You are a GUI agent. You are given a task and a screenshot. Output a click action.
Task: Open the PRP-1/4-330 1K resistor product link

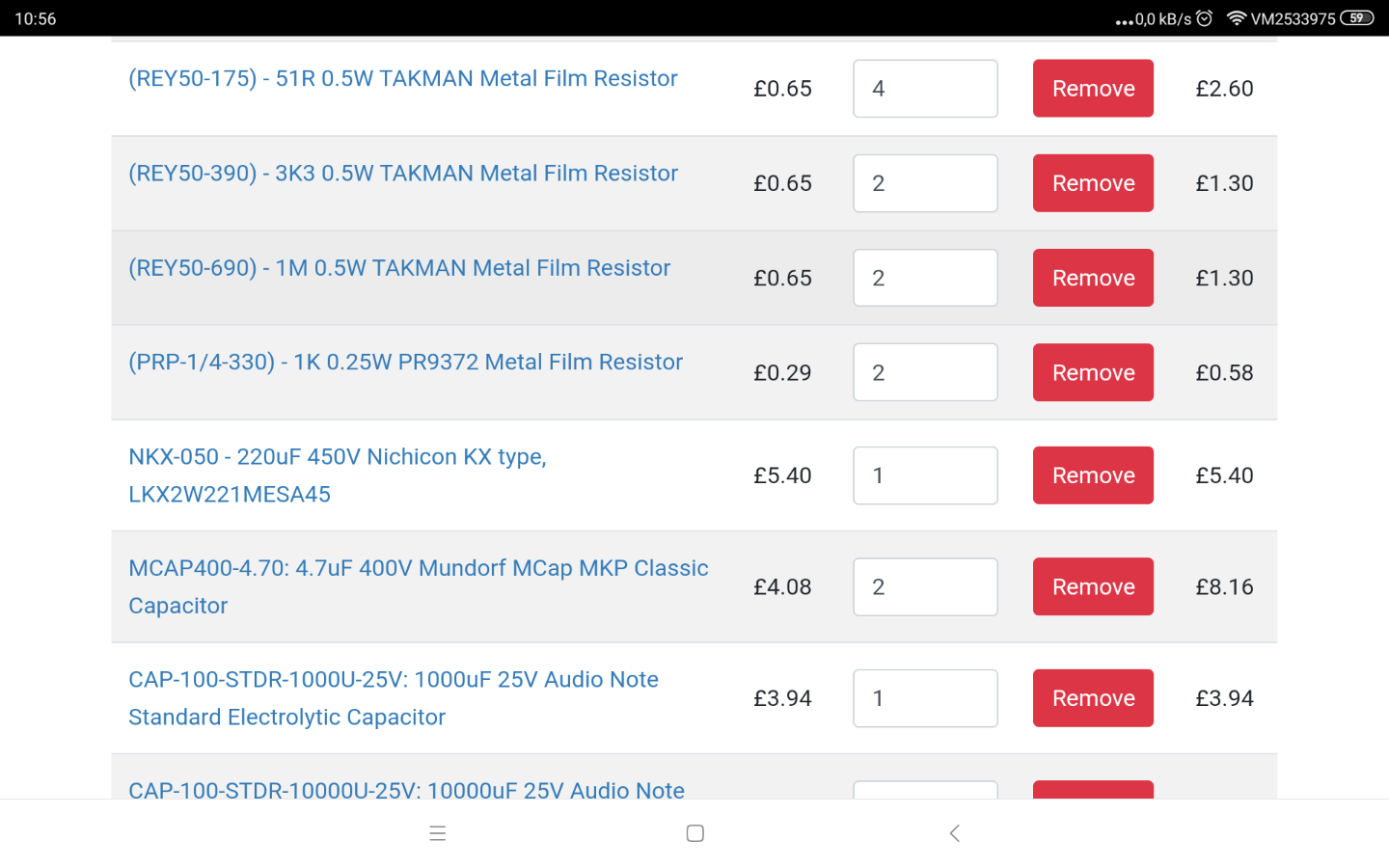click(x=405, y=362)
